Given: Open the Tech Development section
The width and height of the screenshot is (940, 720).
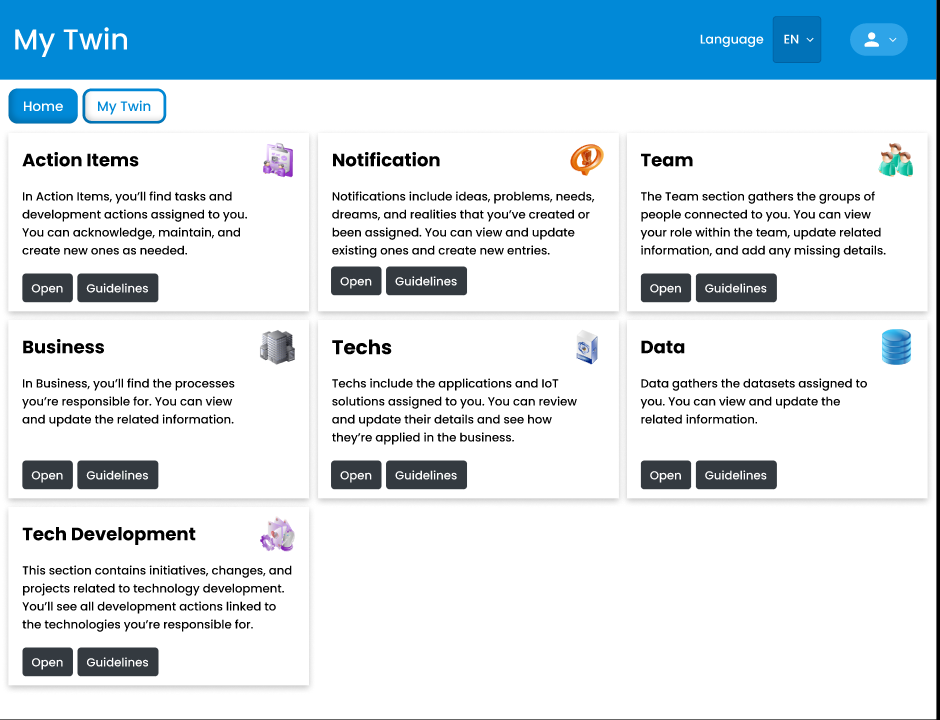Looking at the screenshot, I should pos(47,662).
